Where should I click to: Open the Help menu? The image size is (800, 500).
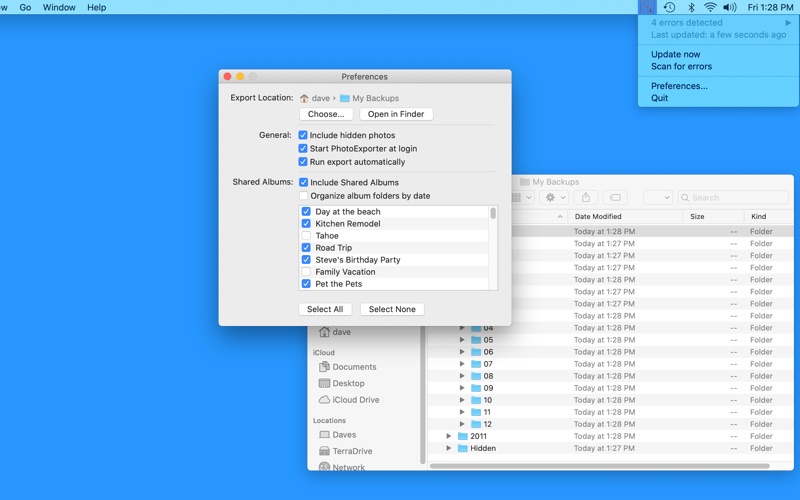[x=96, y=7]
